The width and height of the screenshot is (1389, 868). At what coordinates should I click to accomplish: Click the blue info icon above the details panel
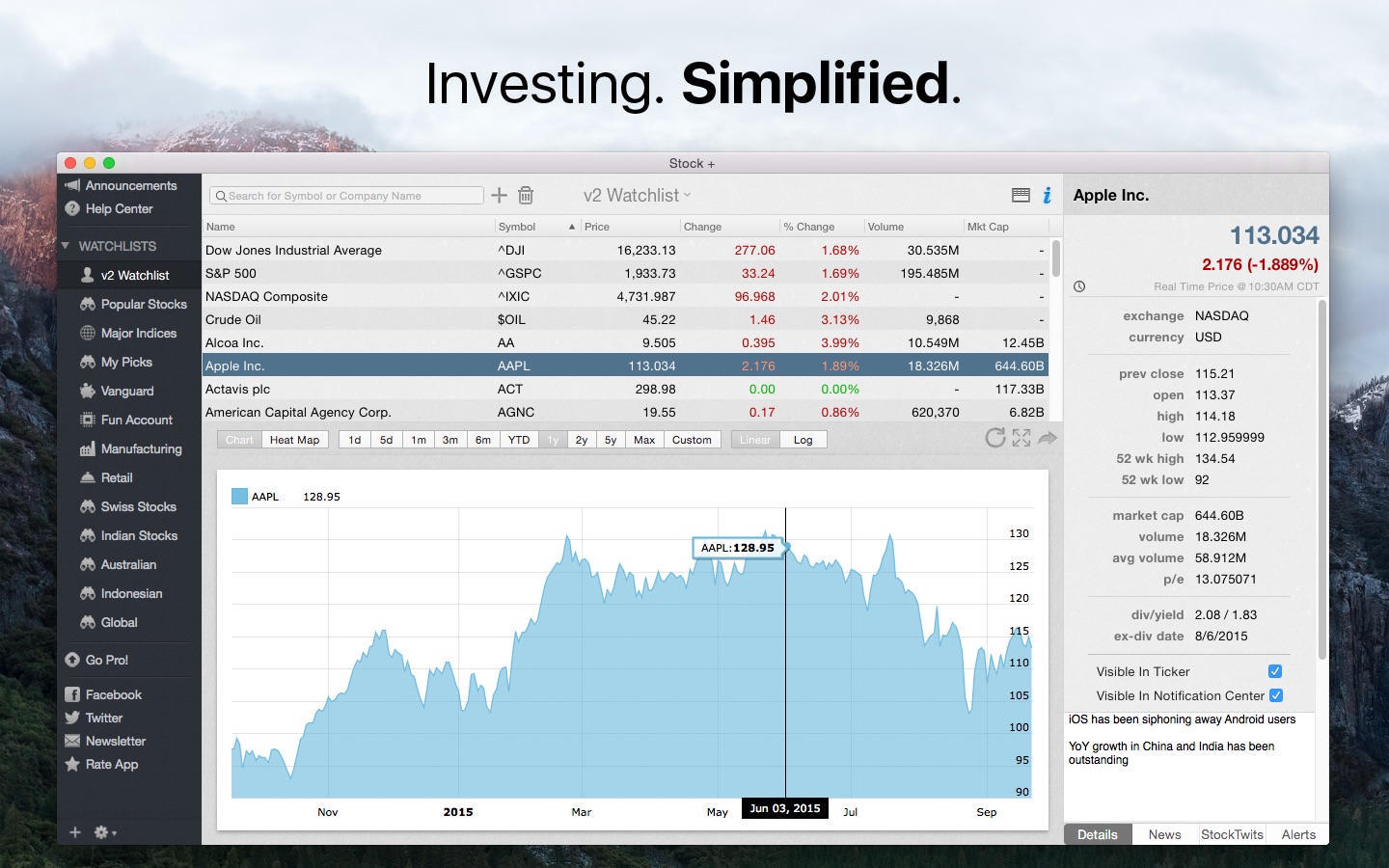tap(1047, 195)
